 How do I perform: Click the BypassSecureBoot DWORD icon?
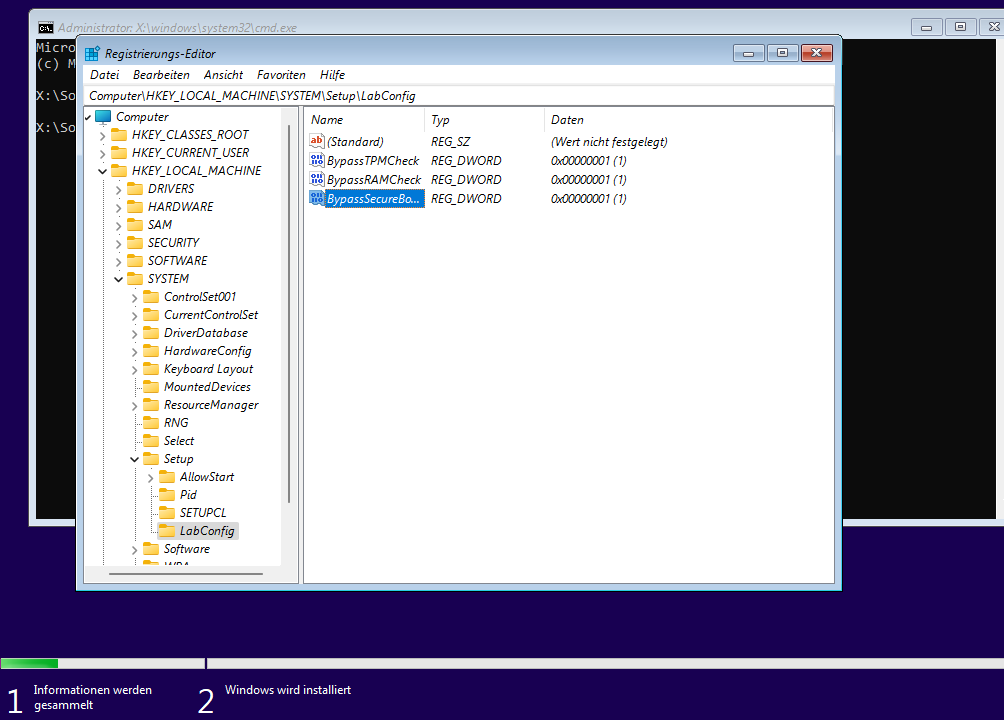click(317, 198)
